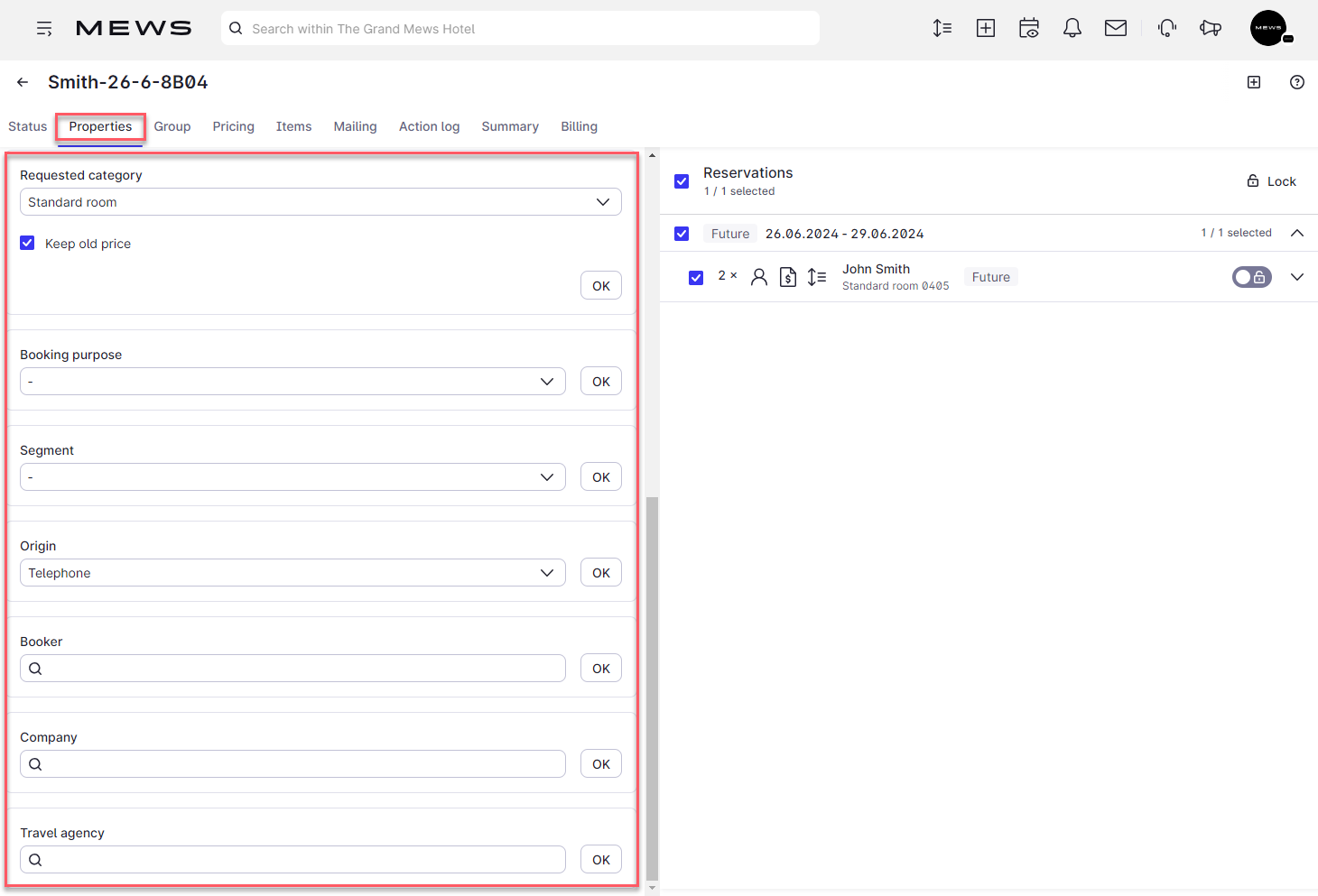
Task: Collapse the 26.06.2024 - 29.06.2024 reservation group
Action: click(1297, 233)
